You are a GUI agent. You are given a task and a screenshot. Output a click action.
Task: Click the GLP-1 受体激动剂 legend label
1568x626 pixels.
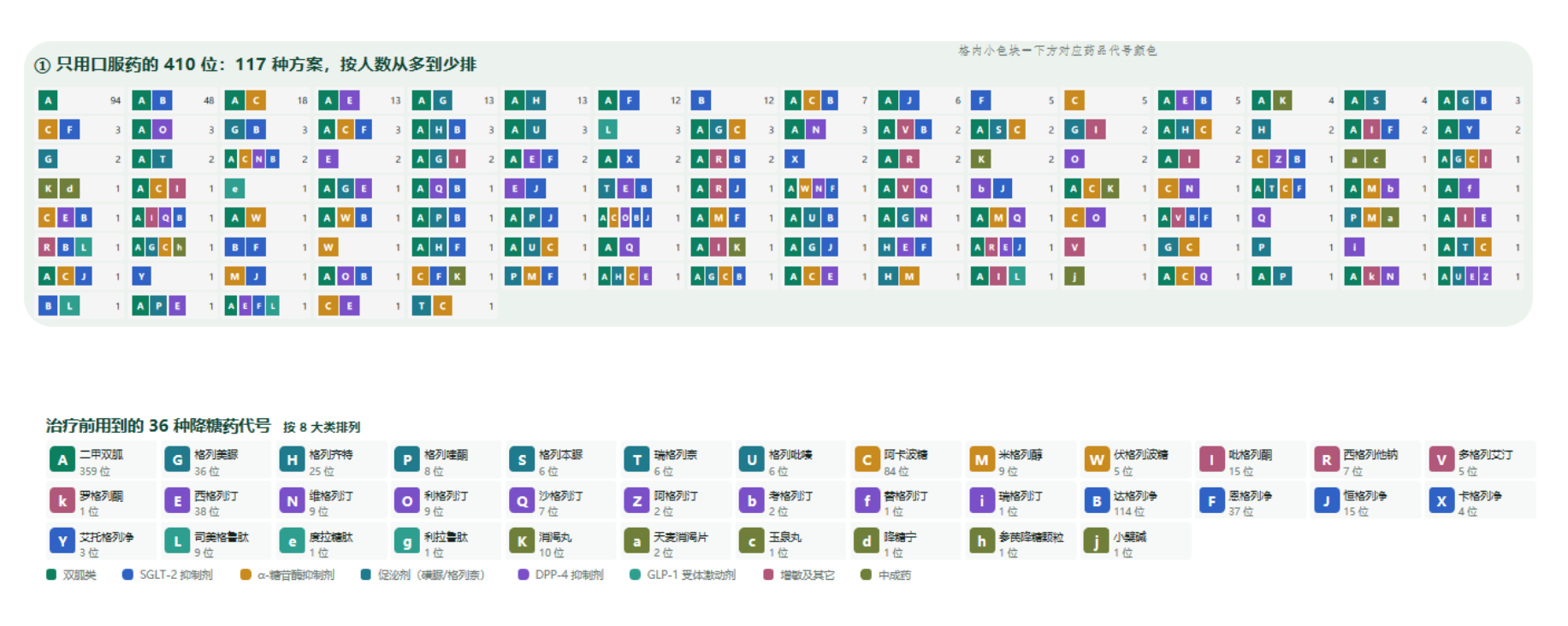tap(691, 575)
